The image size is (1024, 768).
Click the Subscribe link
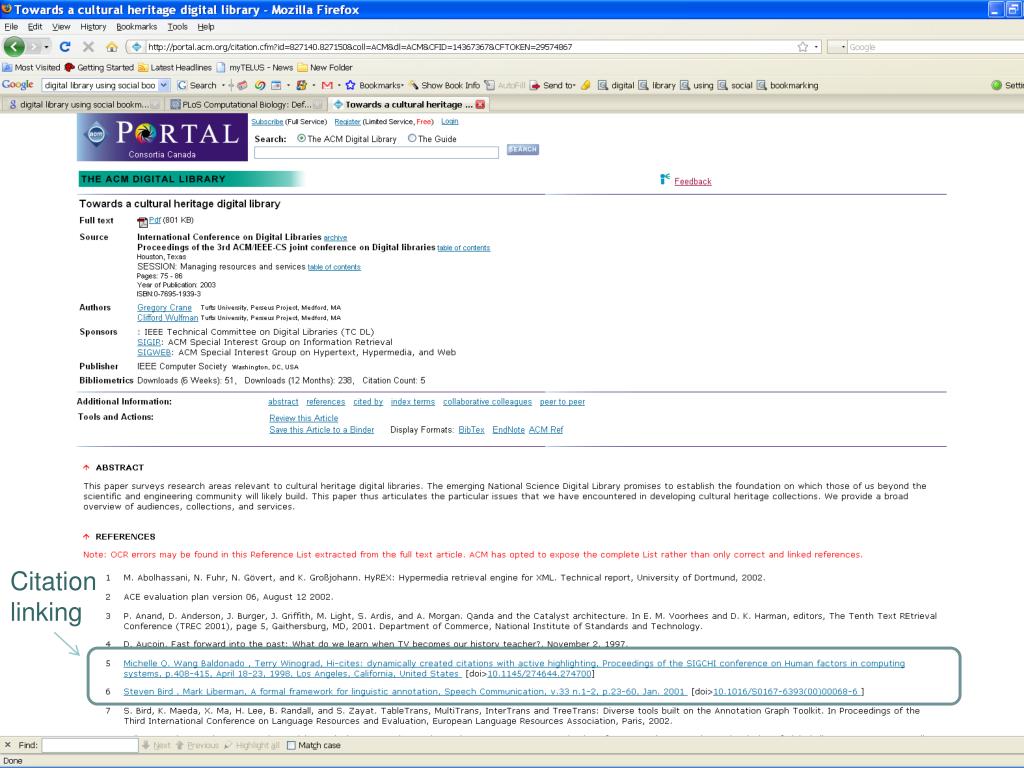coord(267,121)
